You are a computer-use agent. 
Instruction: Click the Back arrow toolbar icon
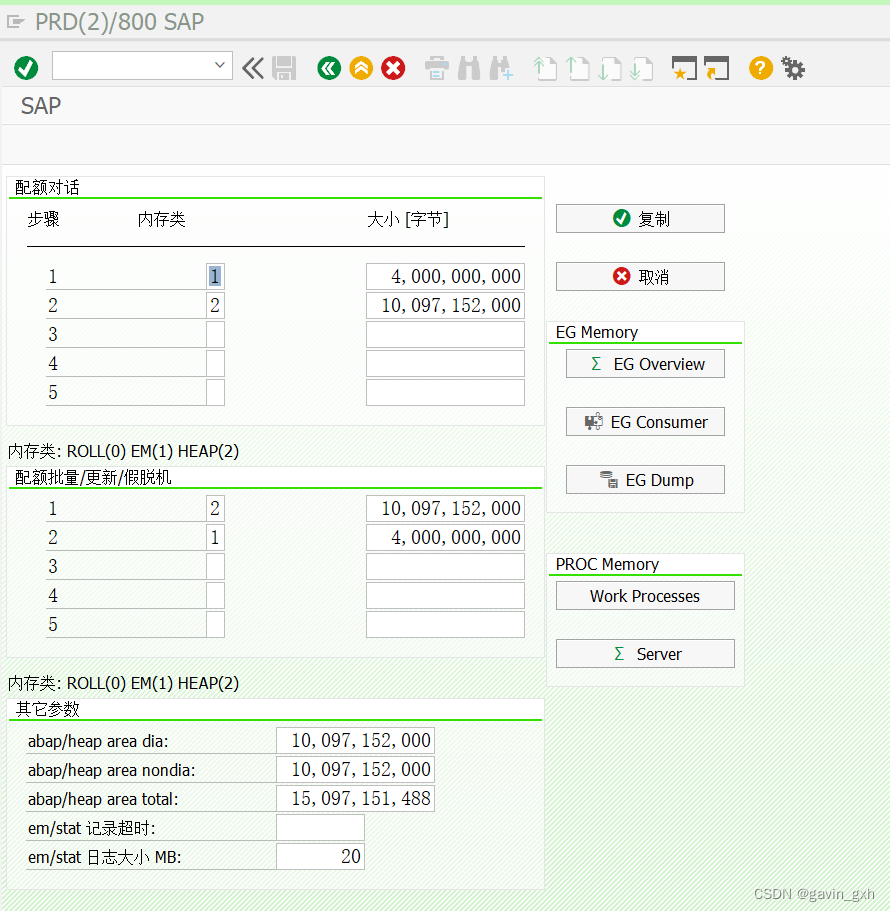click(329, 68)
